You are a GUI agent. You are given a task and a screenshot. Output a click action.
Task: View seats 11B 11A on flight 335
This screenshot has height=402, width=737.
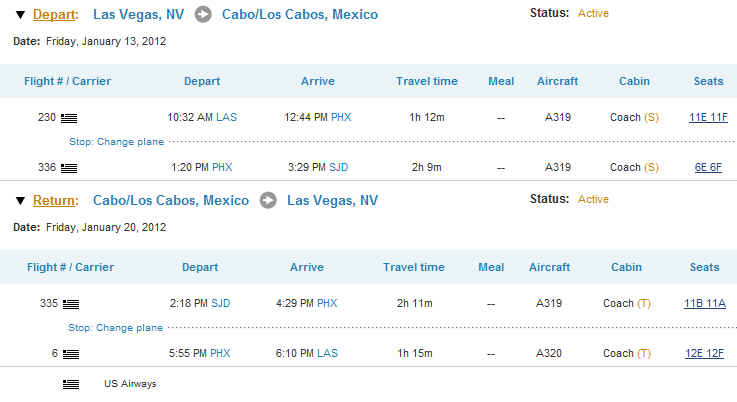(705, 304)
